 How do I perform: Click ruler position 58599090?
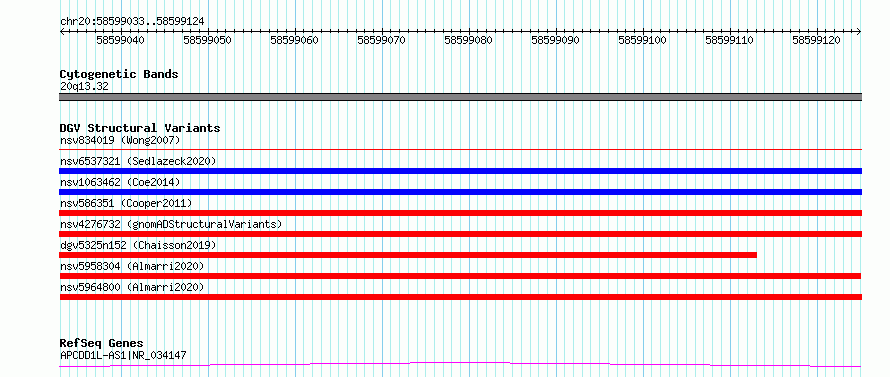555,40
